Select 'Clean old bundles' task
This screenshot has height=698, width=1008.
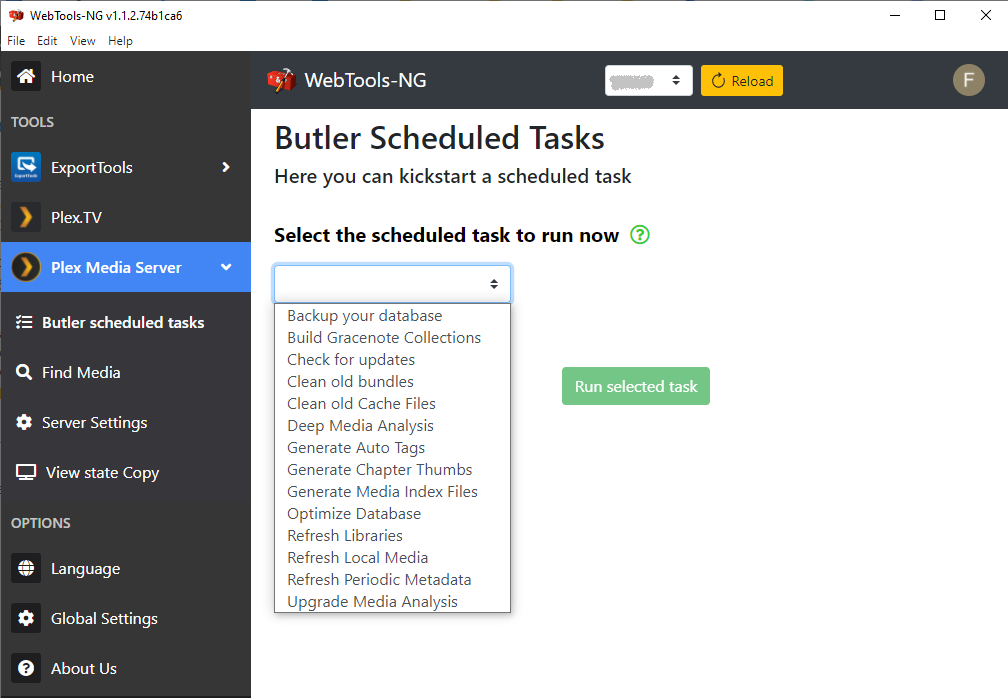(x=392, y=381)
